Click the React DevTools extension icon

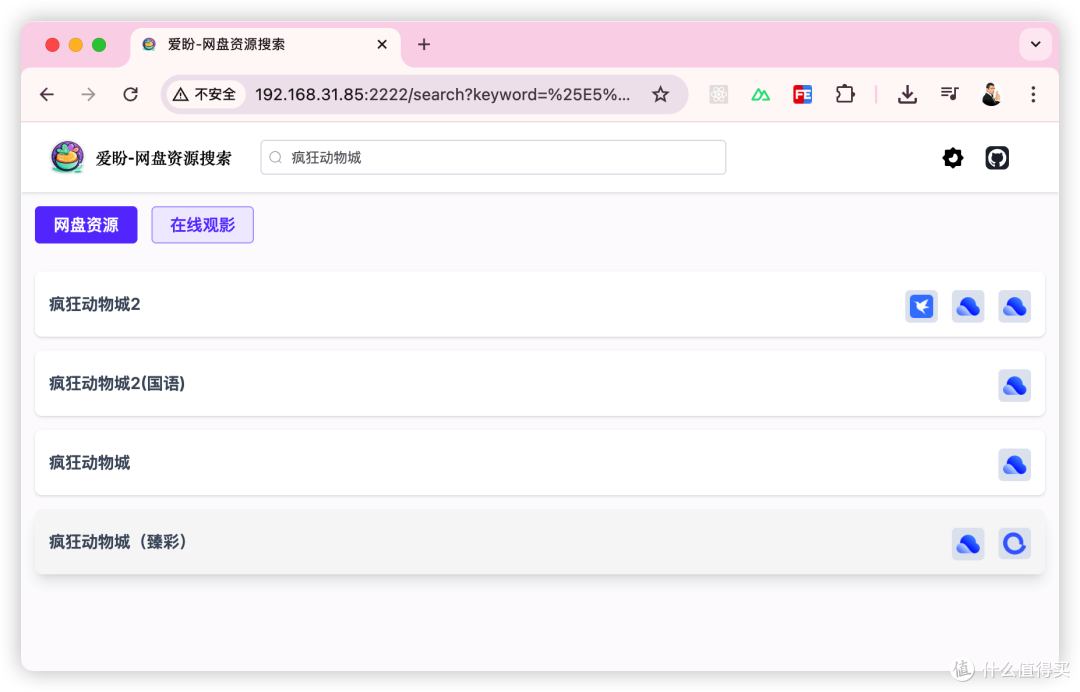718,94
